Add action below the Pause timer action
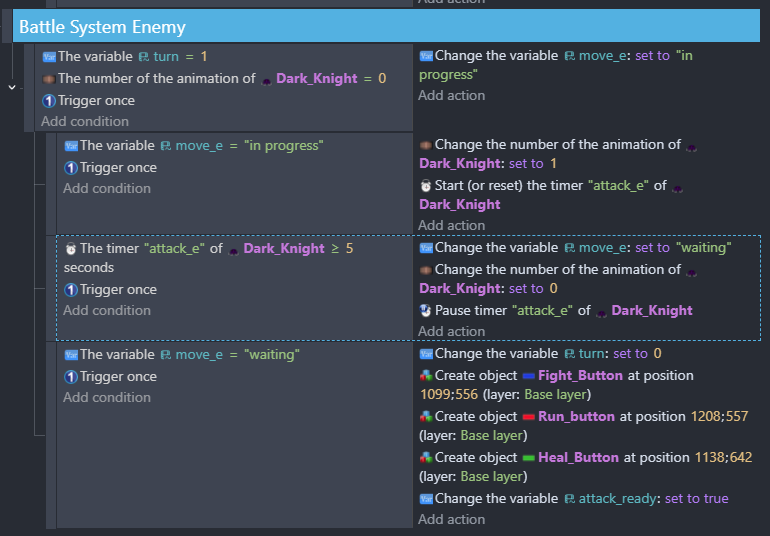This screenshot has width=770, height=536. coord(451,331)
